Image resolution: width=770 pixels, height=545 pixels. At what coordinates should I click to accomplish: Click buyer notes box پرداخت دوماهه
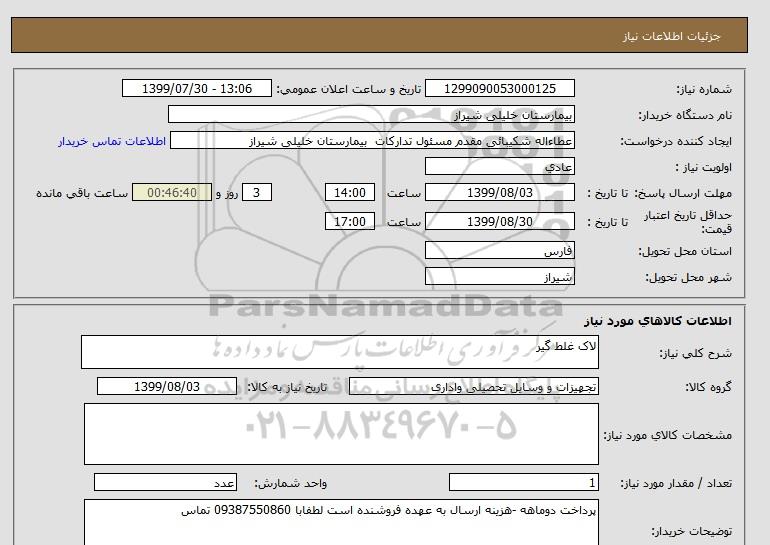click(341, 523)
